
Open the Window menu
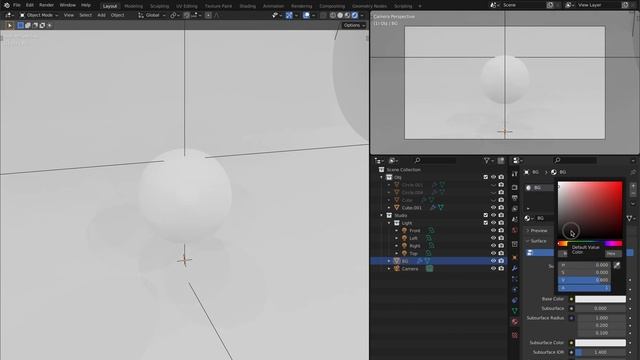point(67,5)
